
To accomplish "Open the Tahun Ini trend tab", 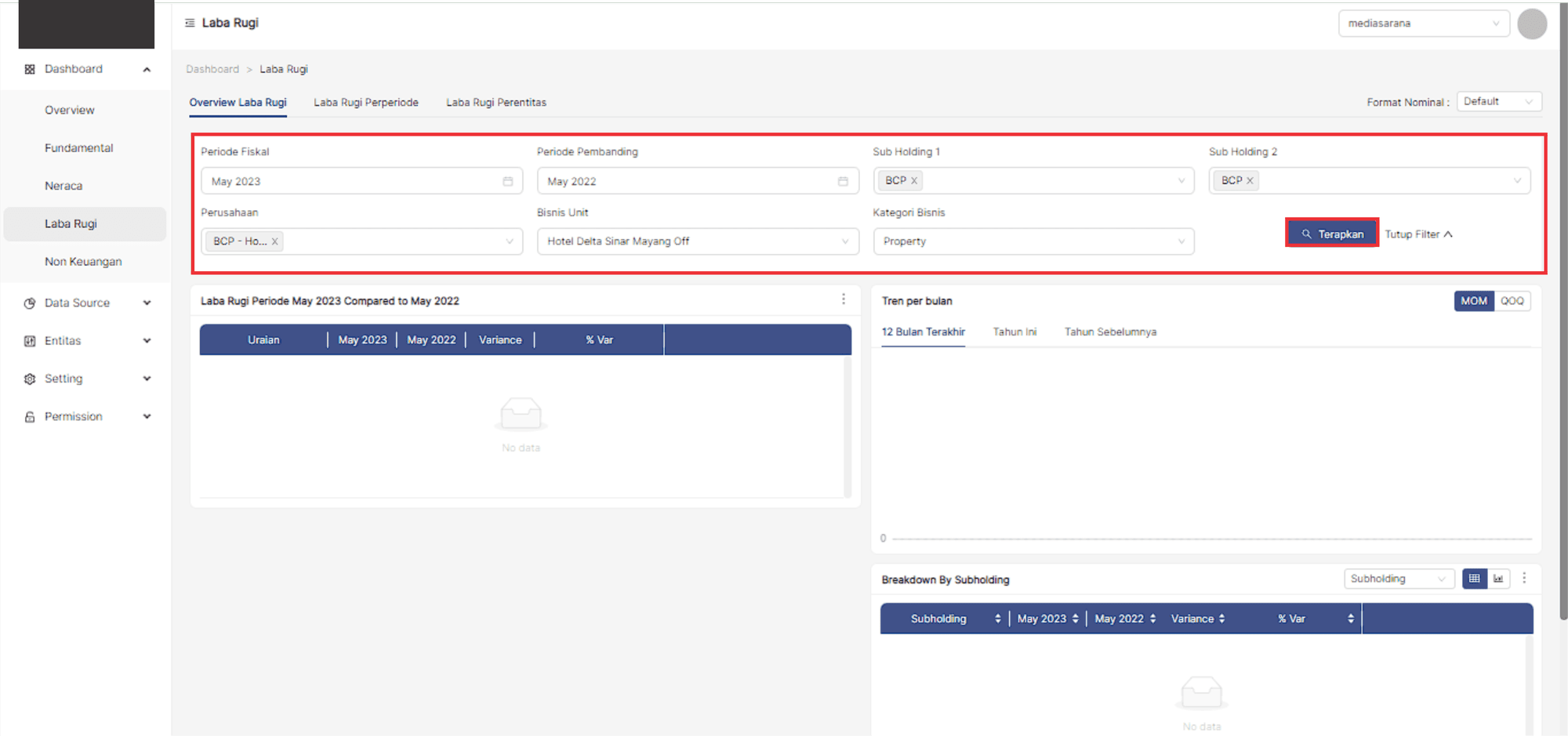I will coord(1014,332).
